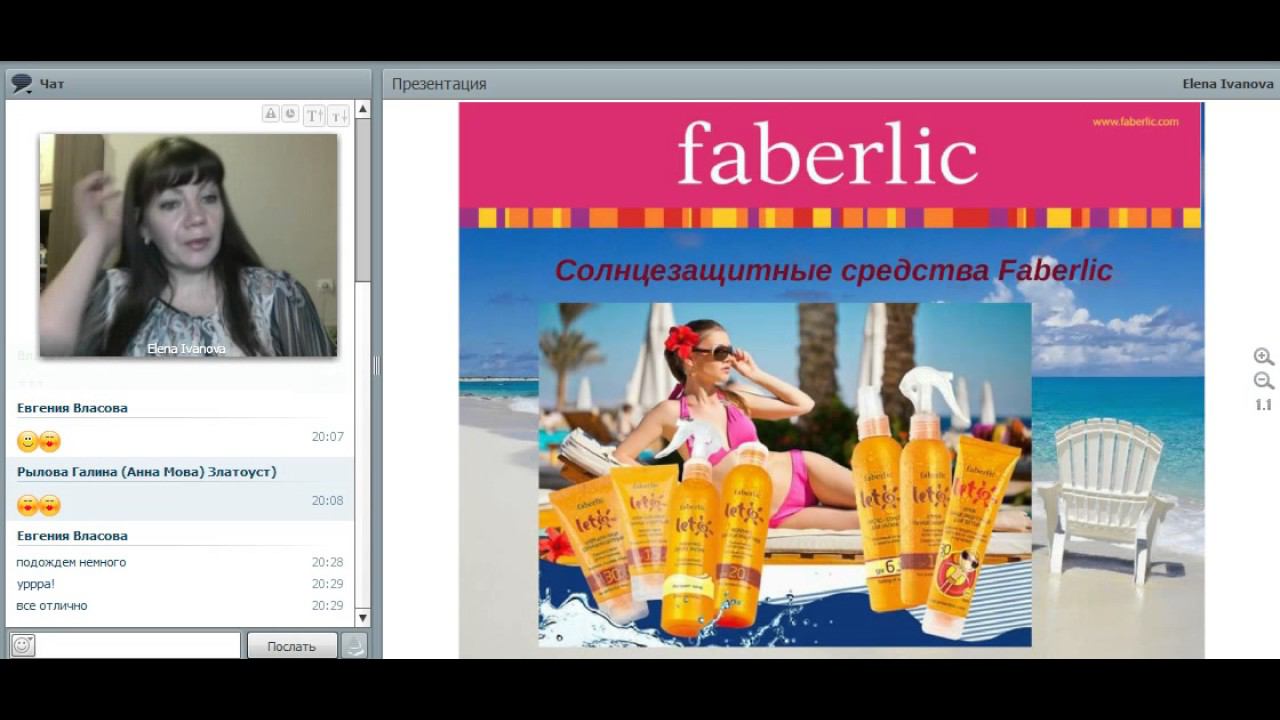The image size is (1280, 720).
Task: Click the icon right of Послать button
Action: point(354,646)
